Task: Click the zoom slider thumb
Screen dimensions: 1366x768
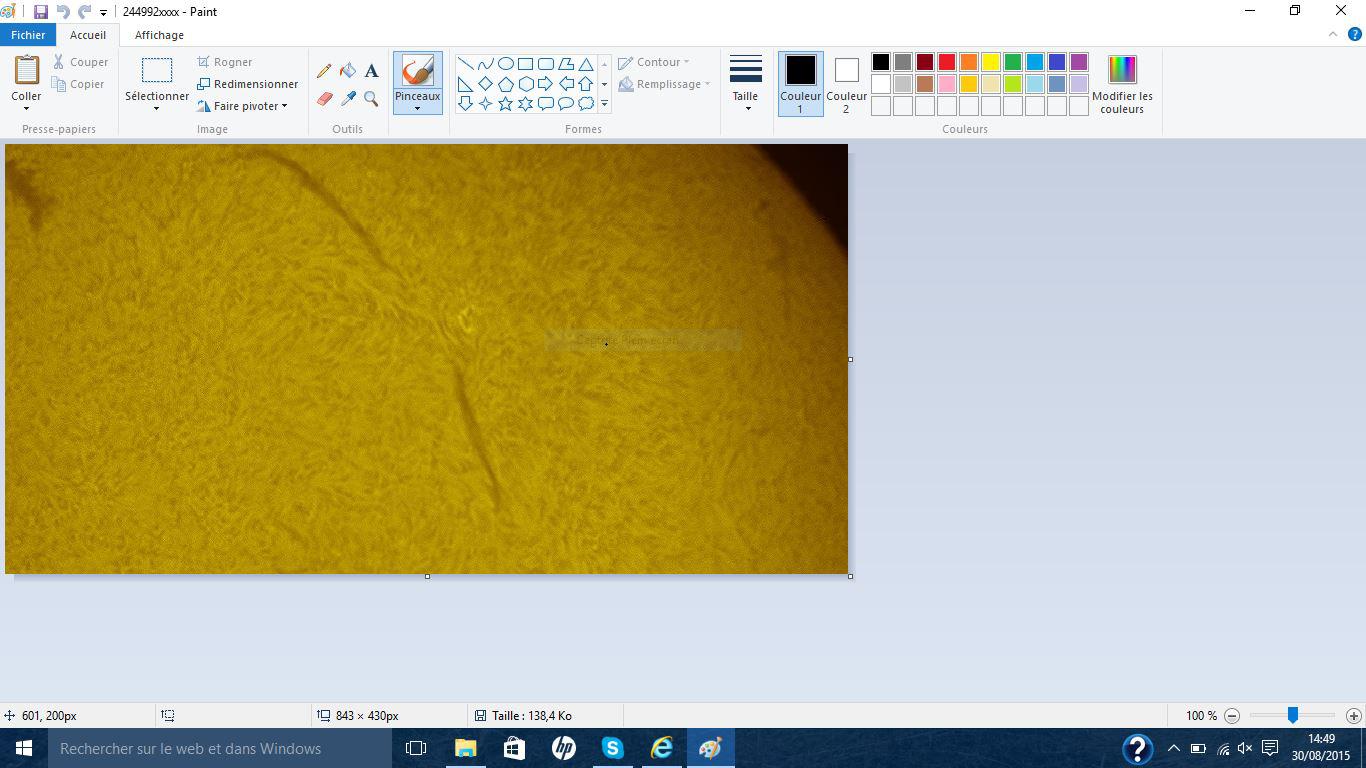Action: (x=1293, y=715)
